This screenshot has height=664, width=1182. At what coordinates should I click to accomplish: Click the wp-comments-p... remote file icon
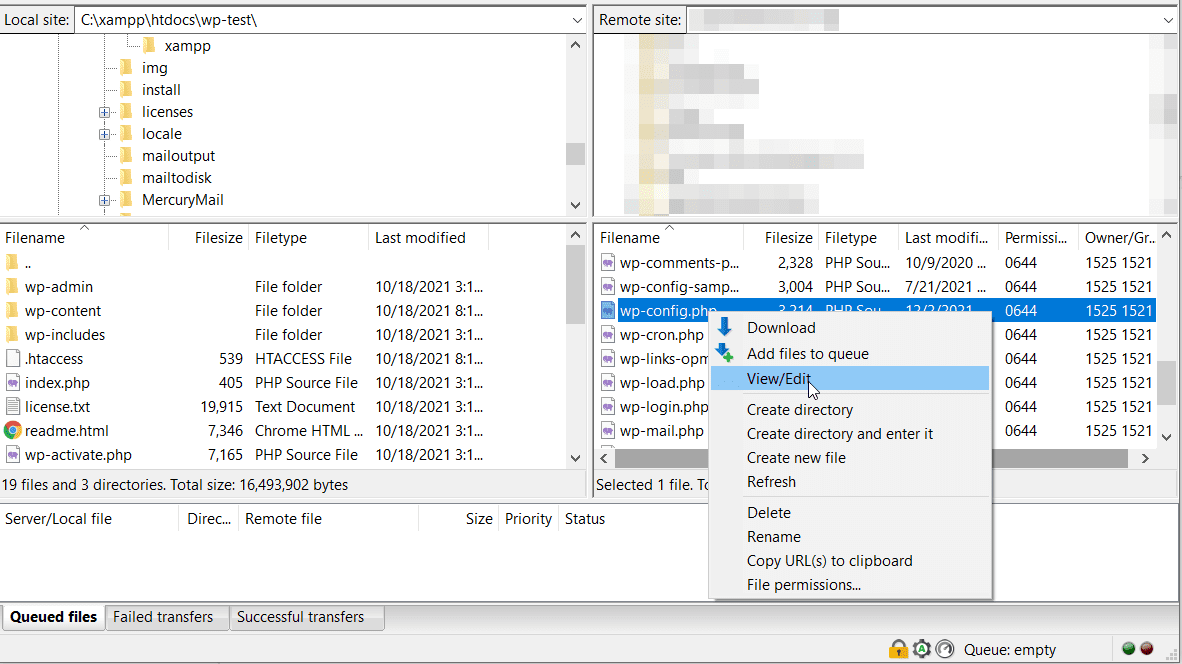coord(608,262)
